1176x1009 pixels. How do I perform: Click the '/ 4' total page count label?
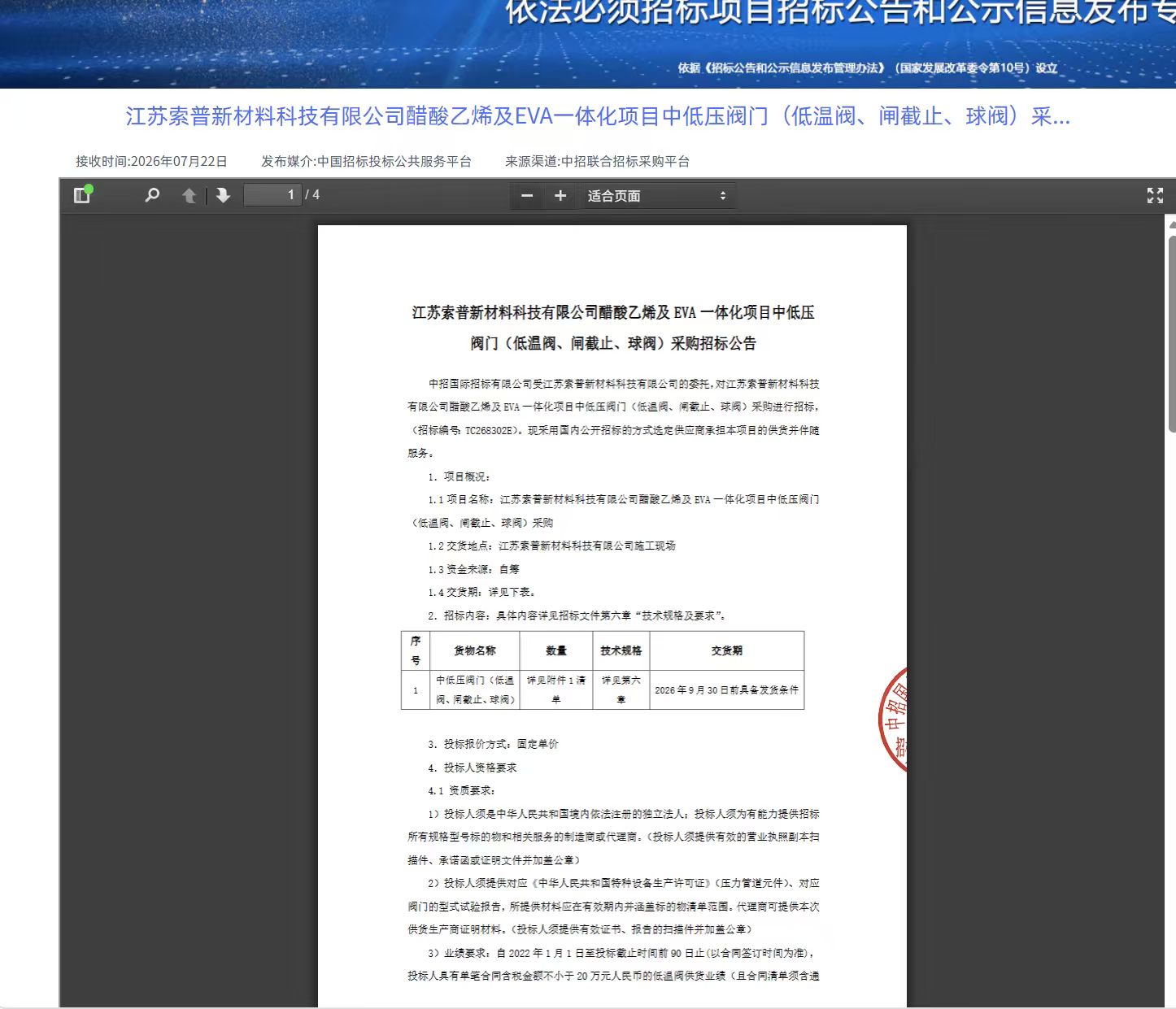pyautogui.click(x=312, y=195)
